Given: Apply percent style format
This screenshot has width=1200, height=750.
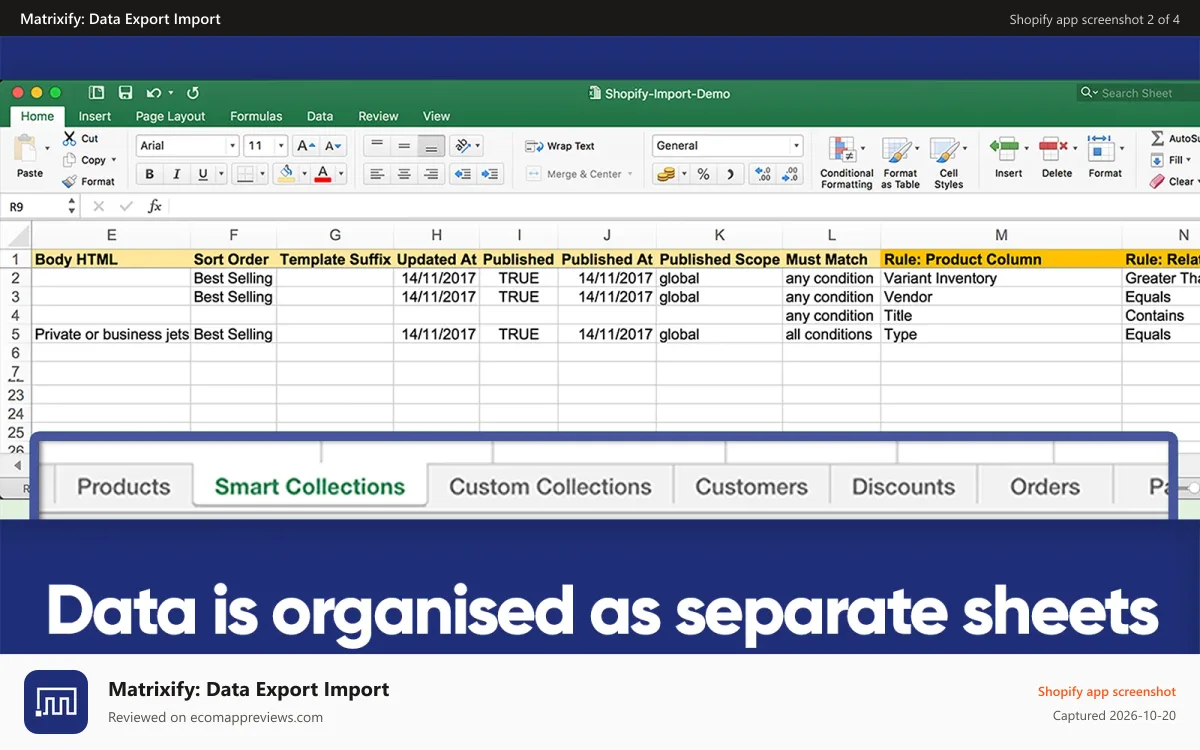Looking at the screenshot, I should 704,174.
